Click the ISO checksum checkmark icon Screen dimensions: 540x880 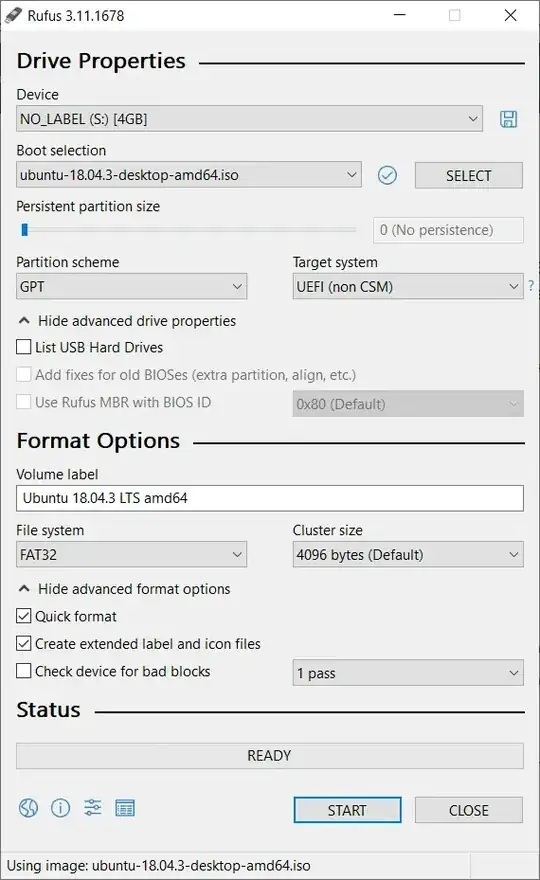pyautogui.click(x=387, y=175)
